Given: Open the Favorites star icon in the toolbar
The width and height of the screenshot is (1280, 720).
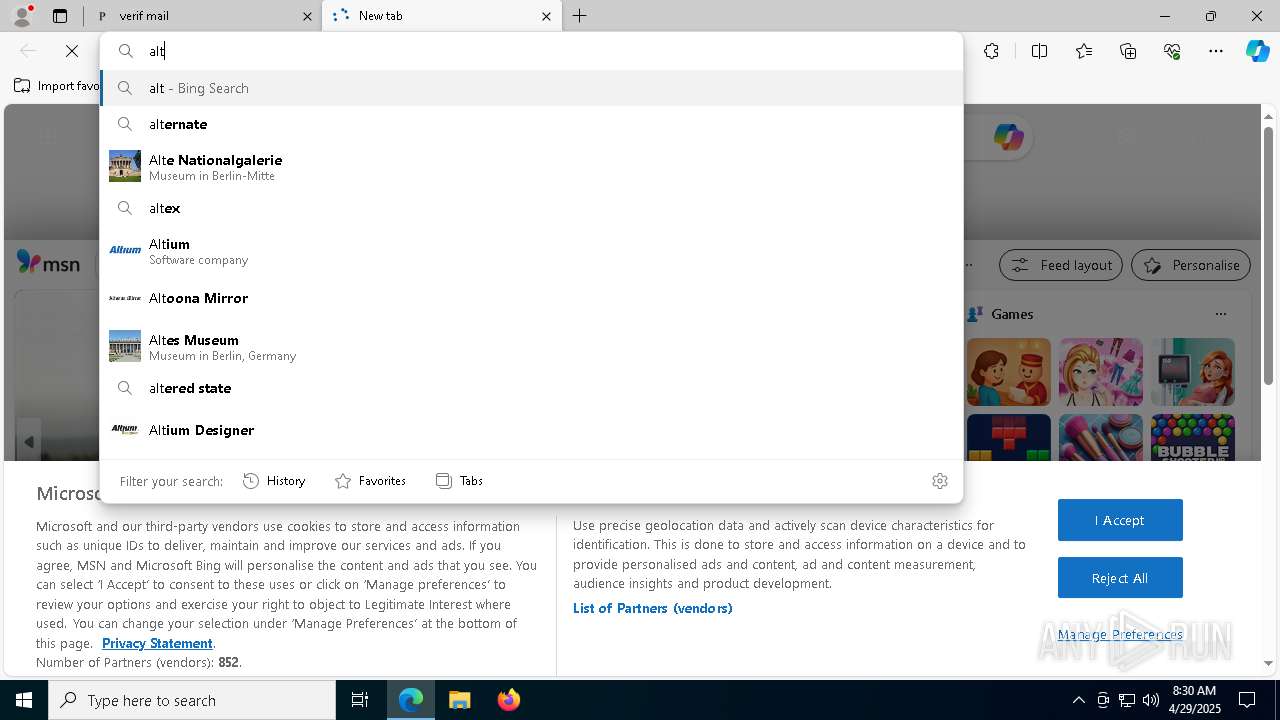Looking at the screenshot, I should tap(1084, 51).
